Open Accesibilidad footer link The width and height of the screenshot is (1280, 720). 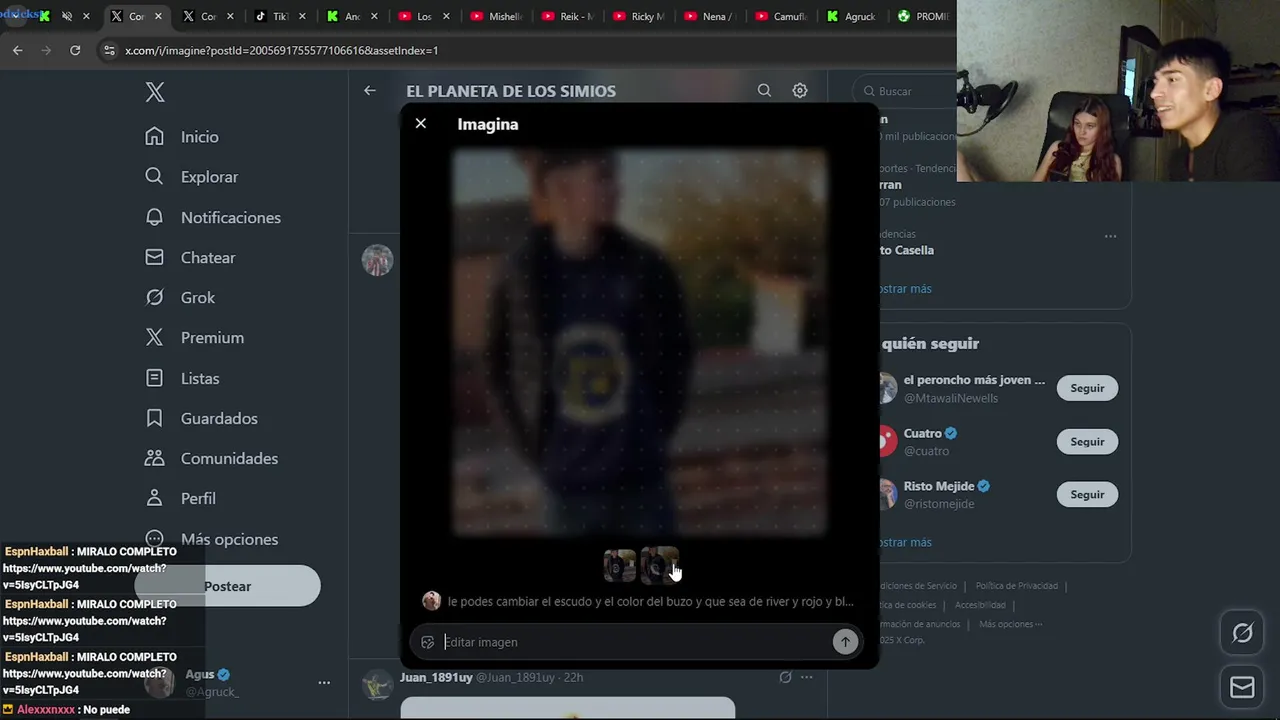(979, 605)
